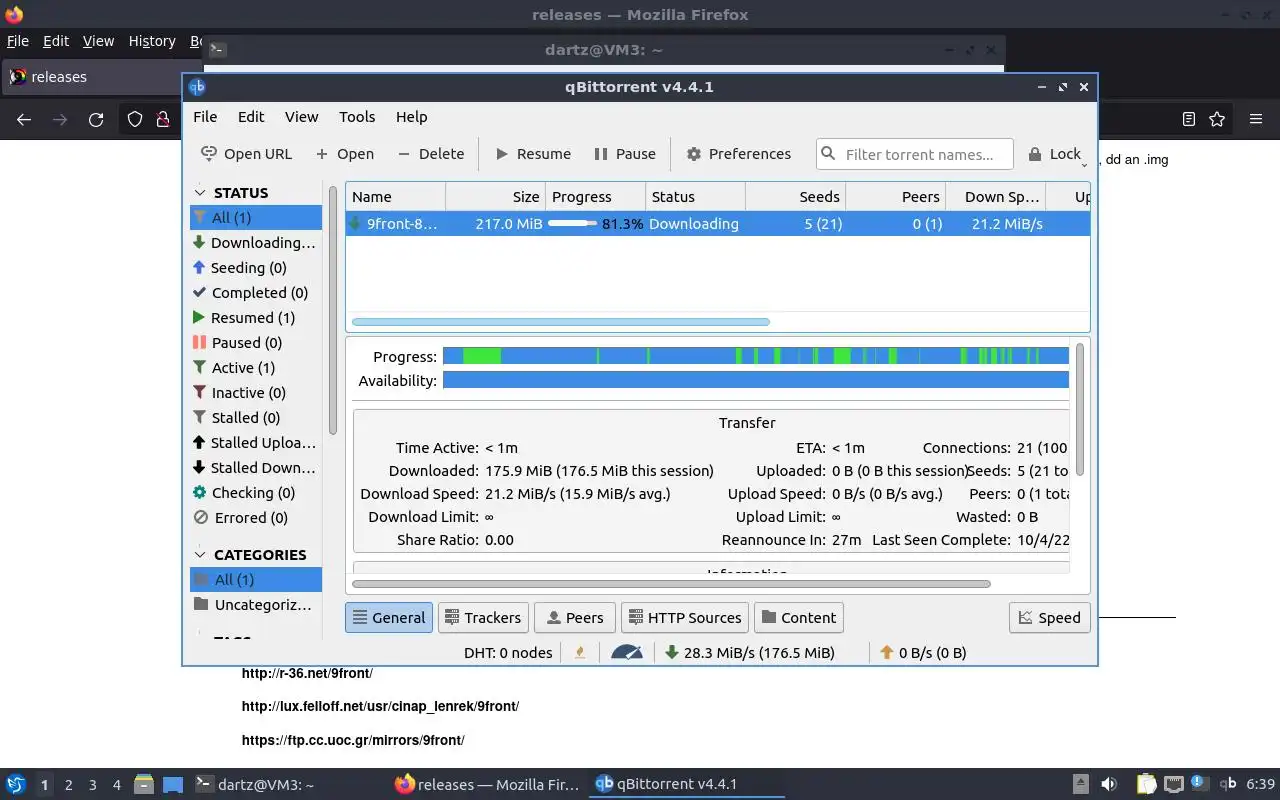Image resolution: width=1280 pixels, height=800 pixels.
Task: Filter by Downloading torrents
Action: point(256,242)
